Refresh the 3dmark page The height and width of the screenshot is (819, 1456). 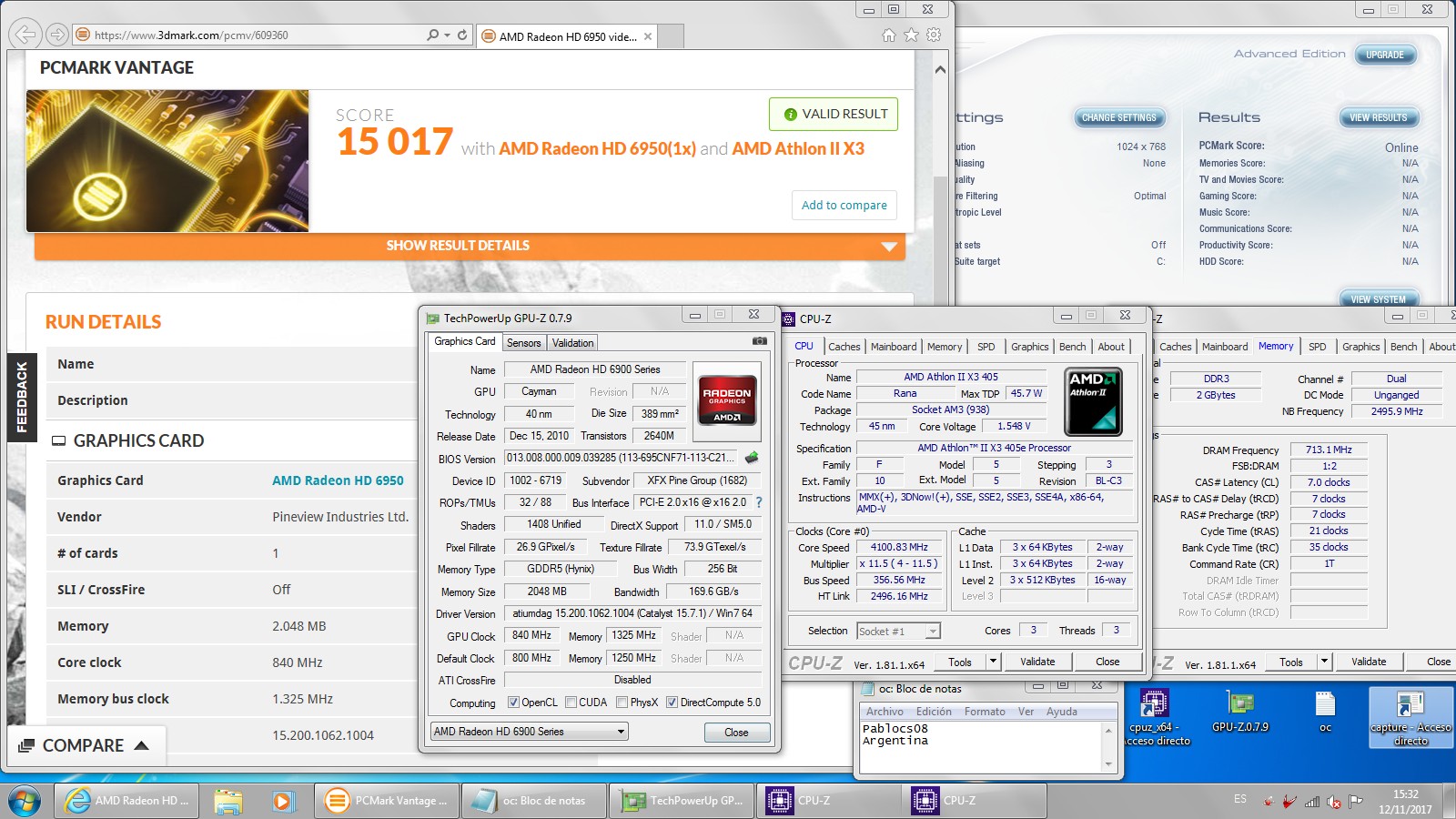(462, 35)
